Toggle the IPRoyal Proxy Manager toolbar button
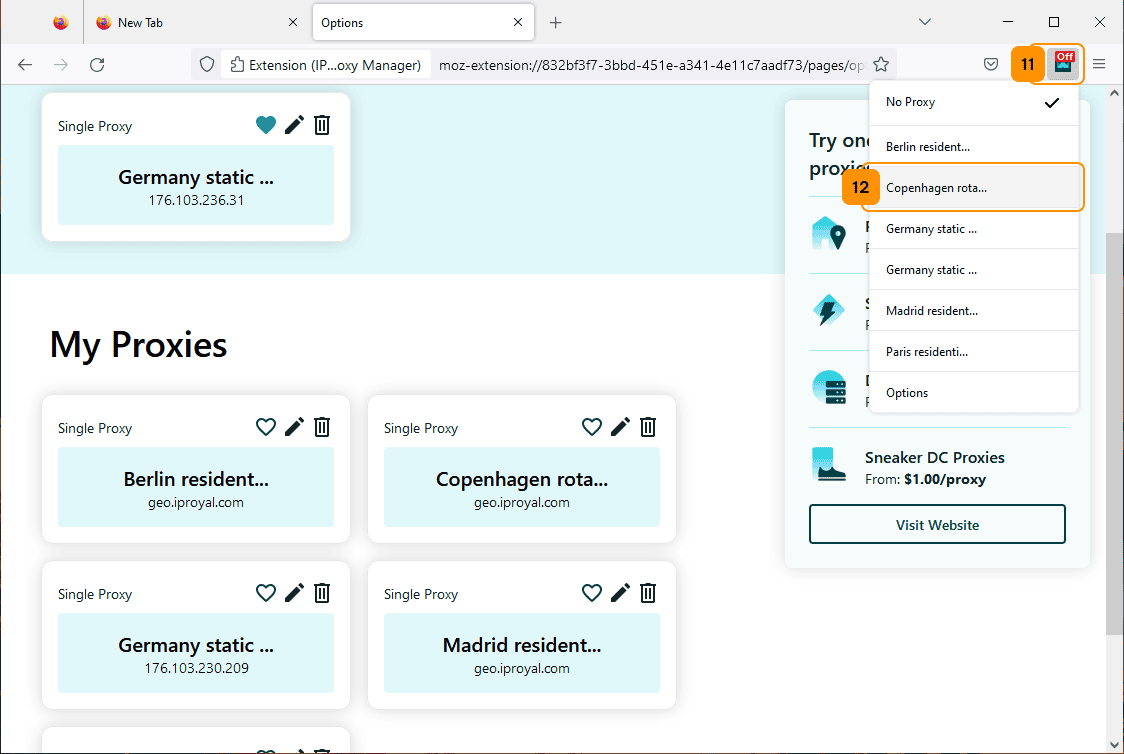This screenshot has width=1124, height=754. [1063, 65]
